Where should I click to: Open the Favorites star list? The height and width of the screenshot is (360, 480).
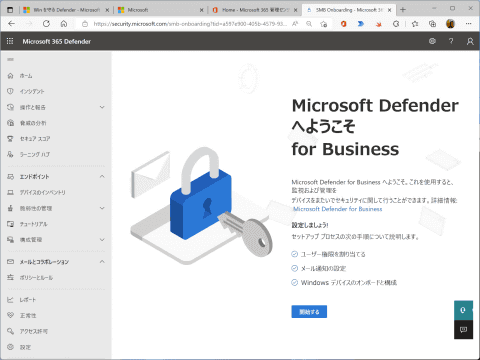[x=415, y=24]
